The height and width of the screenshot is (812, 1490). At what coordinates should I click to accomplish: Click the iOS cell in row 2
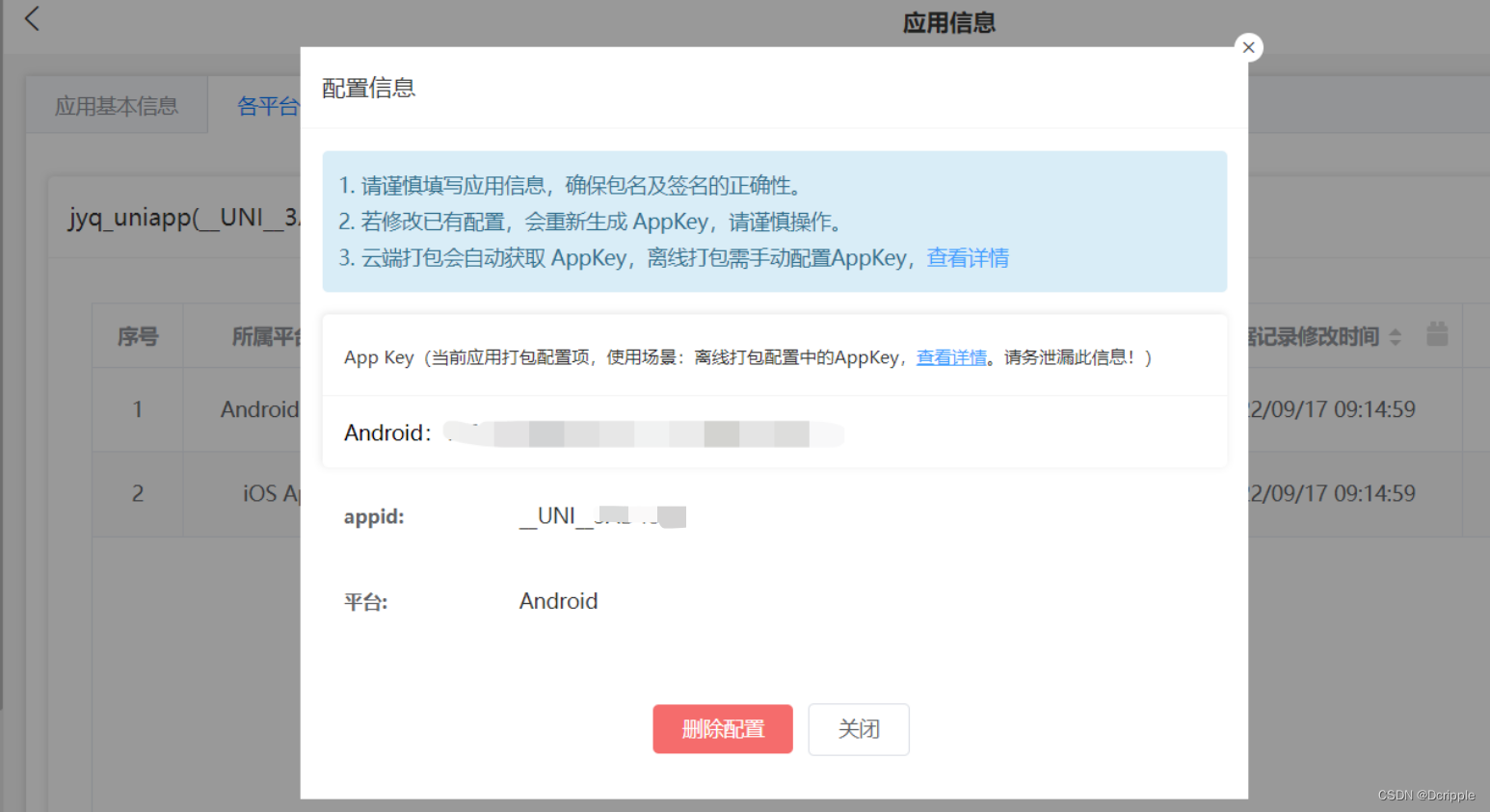point(271,493)
